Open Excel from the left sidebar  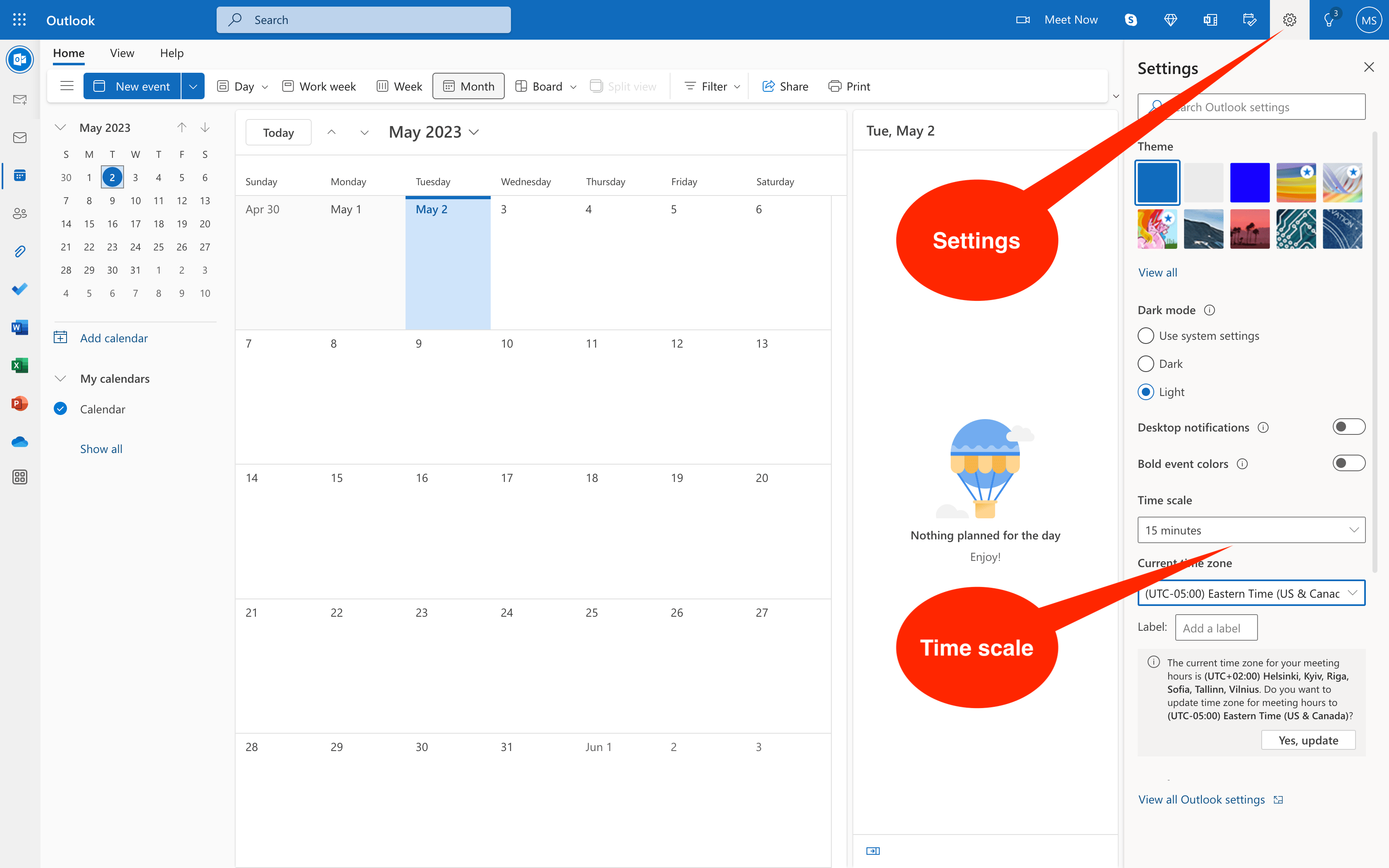point(19,365)
